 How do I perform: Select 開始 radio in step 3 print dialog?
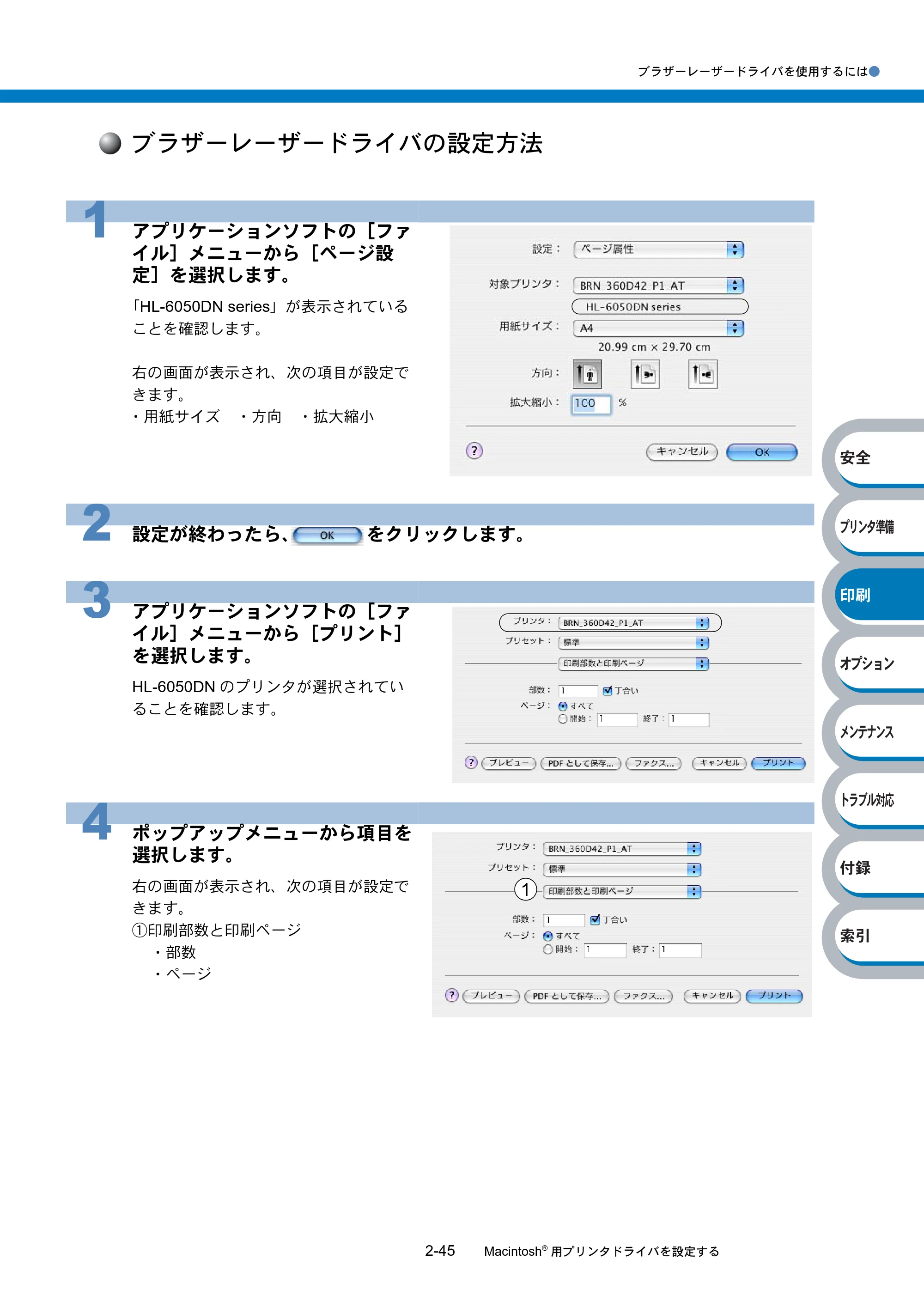click(563, 719)
